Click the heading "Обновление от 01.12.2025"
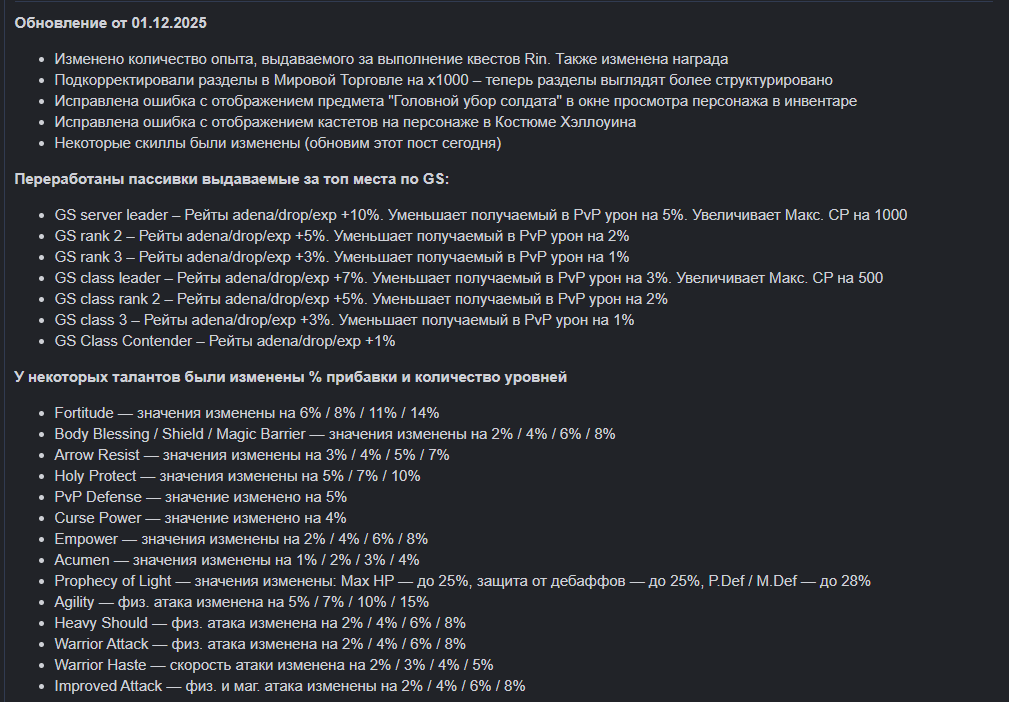Screen dimensions: 1009x702 click(x=111, y=21)
